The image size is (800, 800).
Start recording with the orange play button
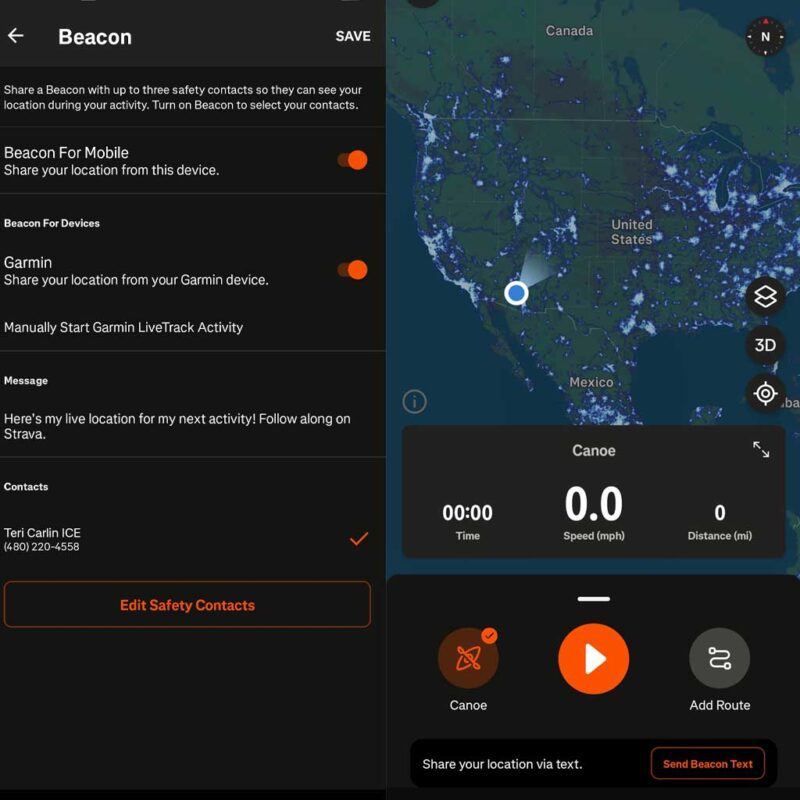pos(593,659)
